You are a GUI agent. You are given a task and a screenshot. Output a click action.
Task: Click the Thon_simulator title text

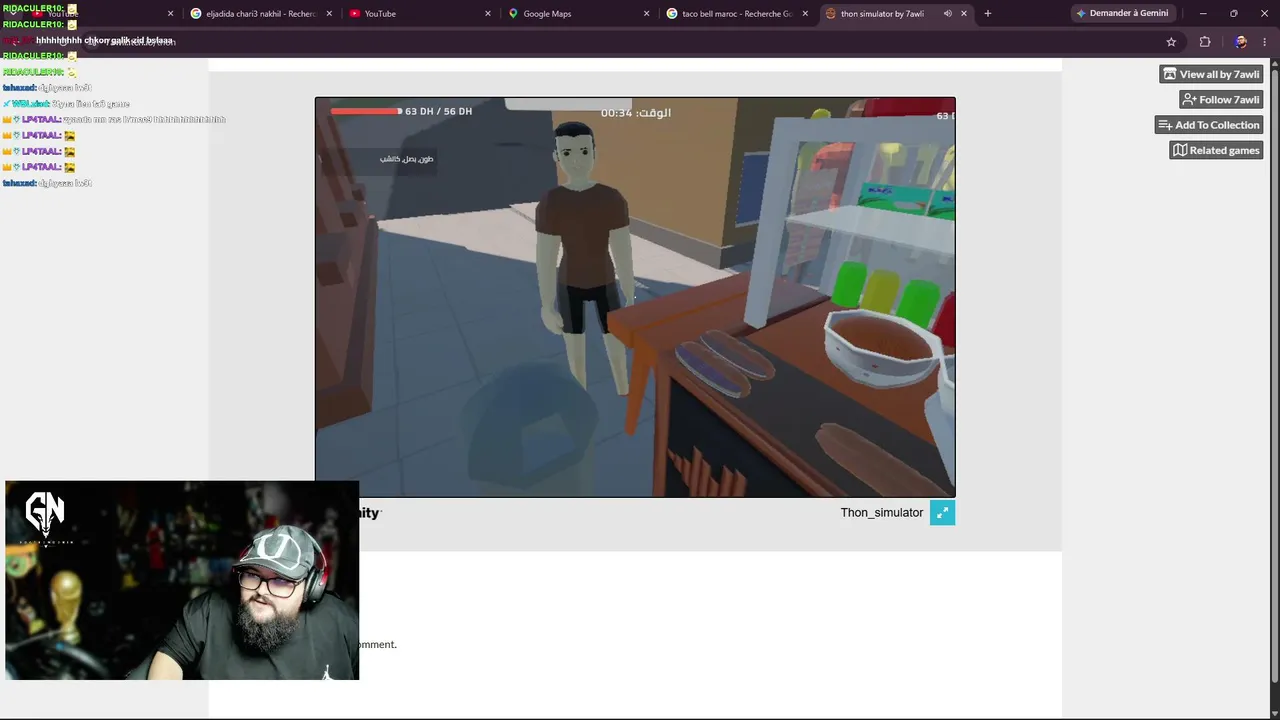(x=881, y=513)
